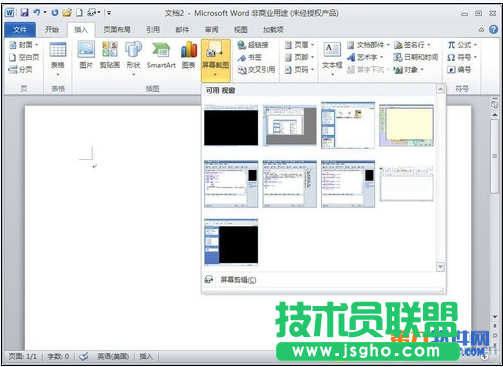Open the 符号 (Symbol) dropdown
The width and height of the screenshot is (503, 367).
[x=462, y=57]
